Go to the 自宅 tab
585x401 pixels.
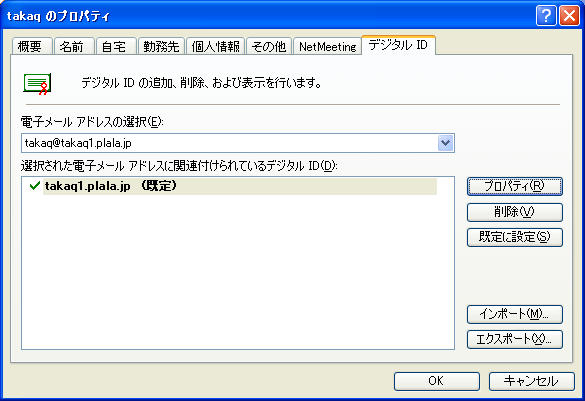pyautogui.click(x=116, y=46)
